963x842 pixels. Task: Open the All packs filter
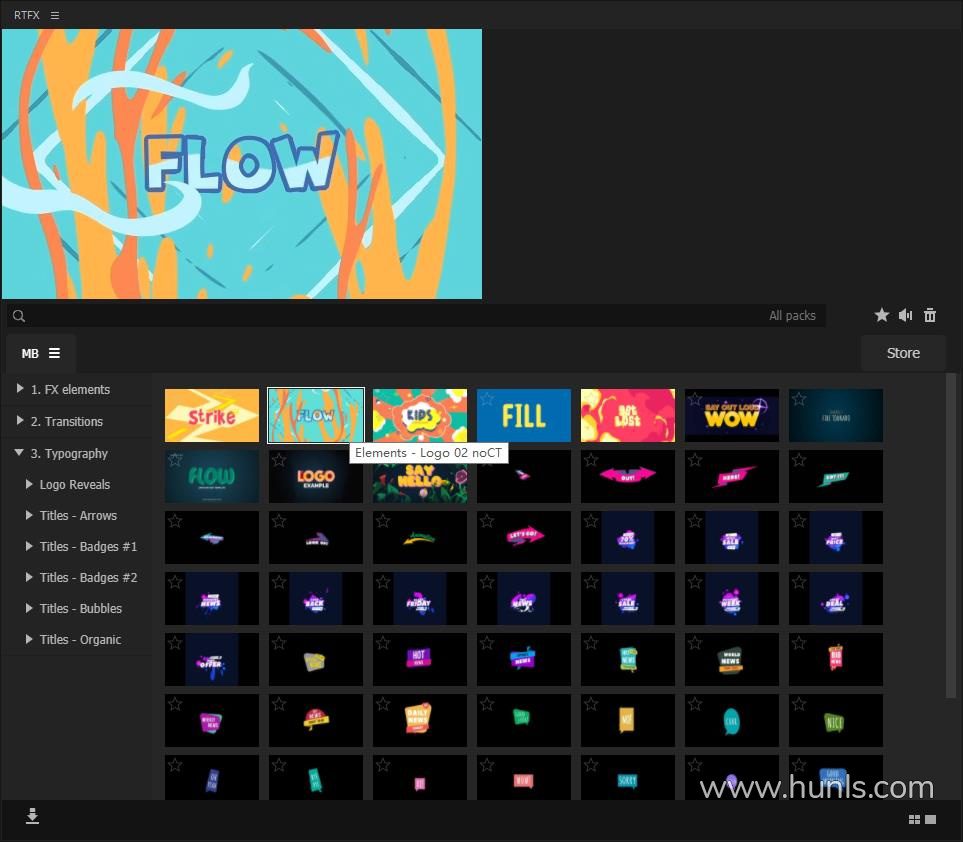click(x=792, y=316)
